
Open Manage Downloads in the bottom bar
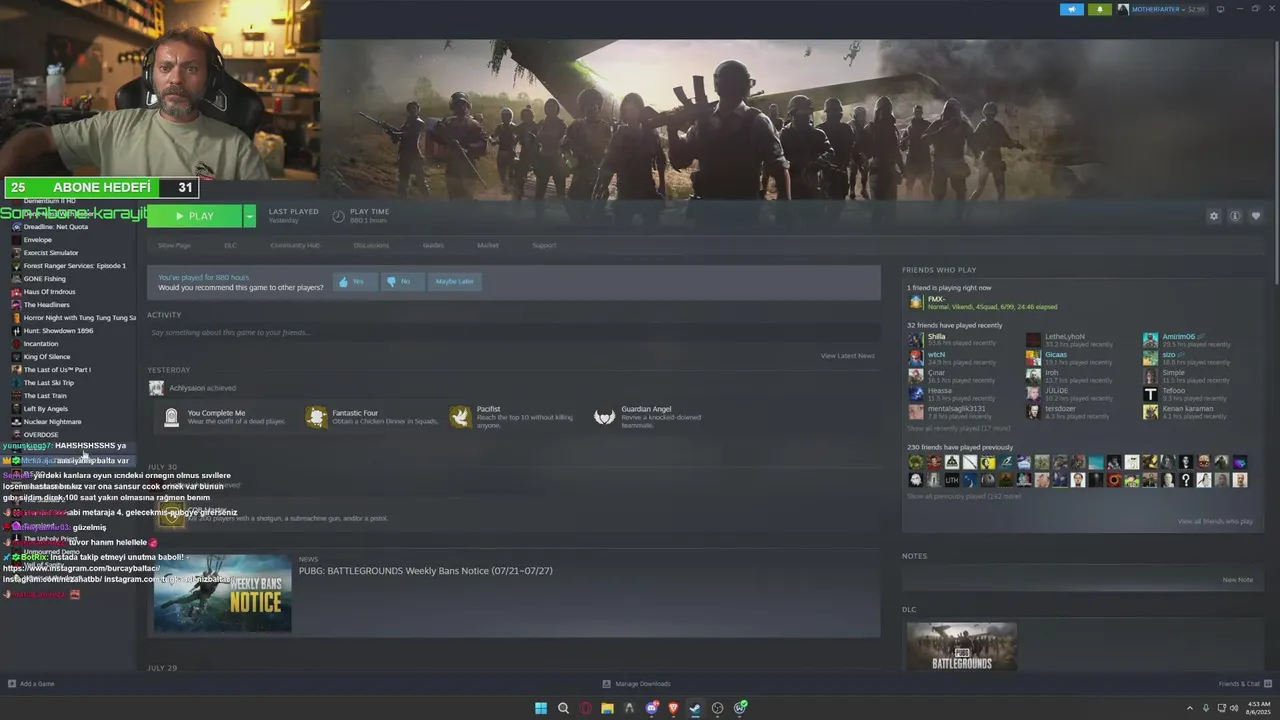point(636,684)
